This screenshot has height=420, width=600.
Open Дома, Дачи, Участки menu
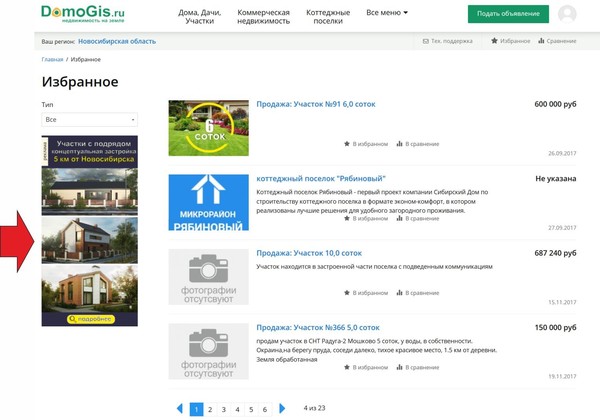coord(203,15)
